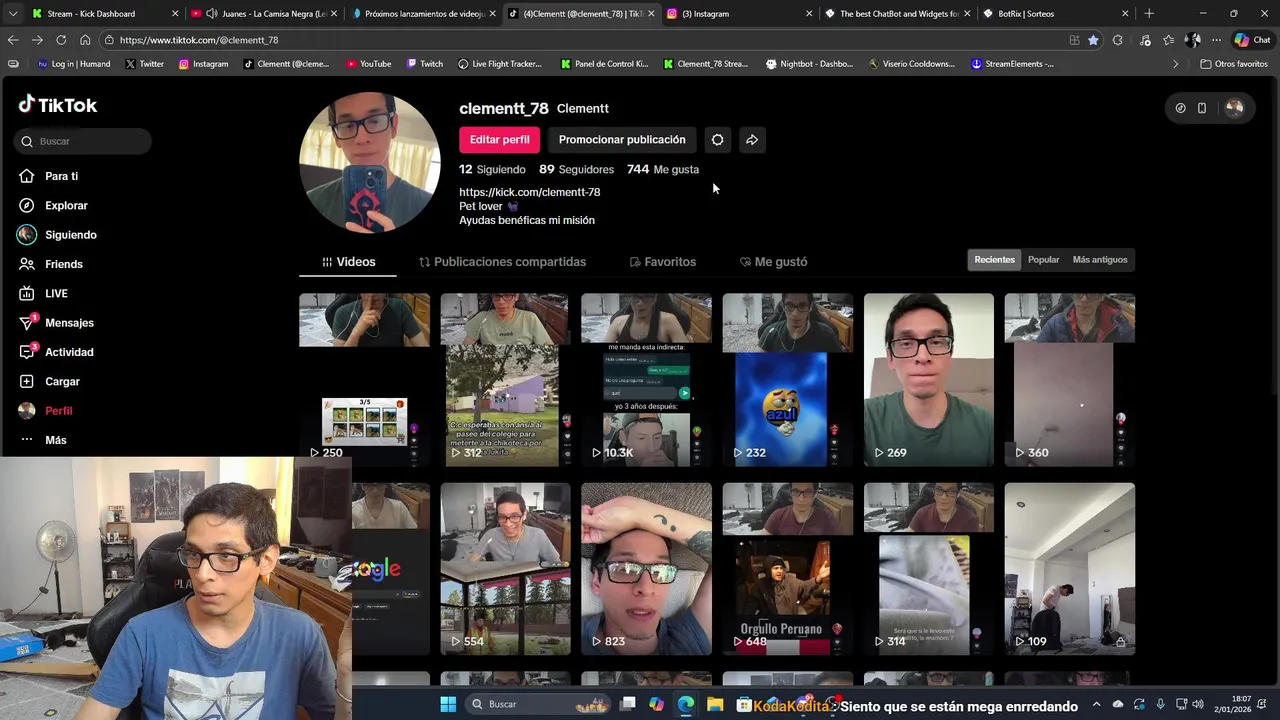Open video with 269 views
Image resolution: width=1280 pixels, height=720 pixels.
click(929, 380)
